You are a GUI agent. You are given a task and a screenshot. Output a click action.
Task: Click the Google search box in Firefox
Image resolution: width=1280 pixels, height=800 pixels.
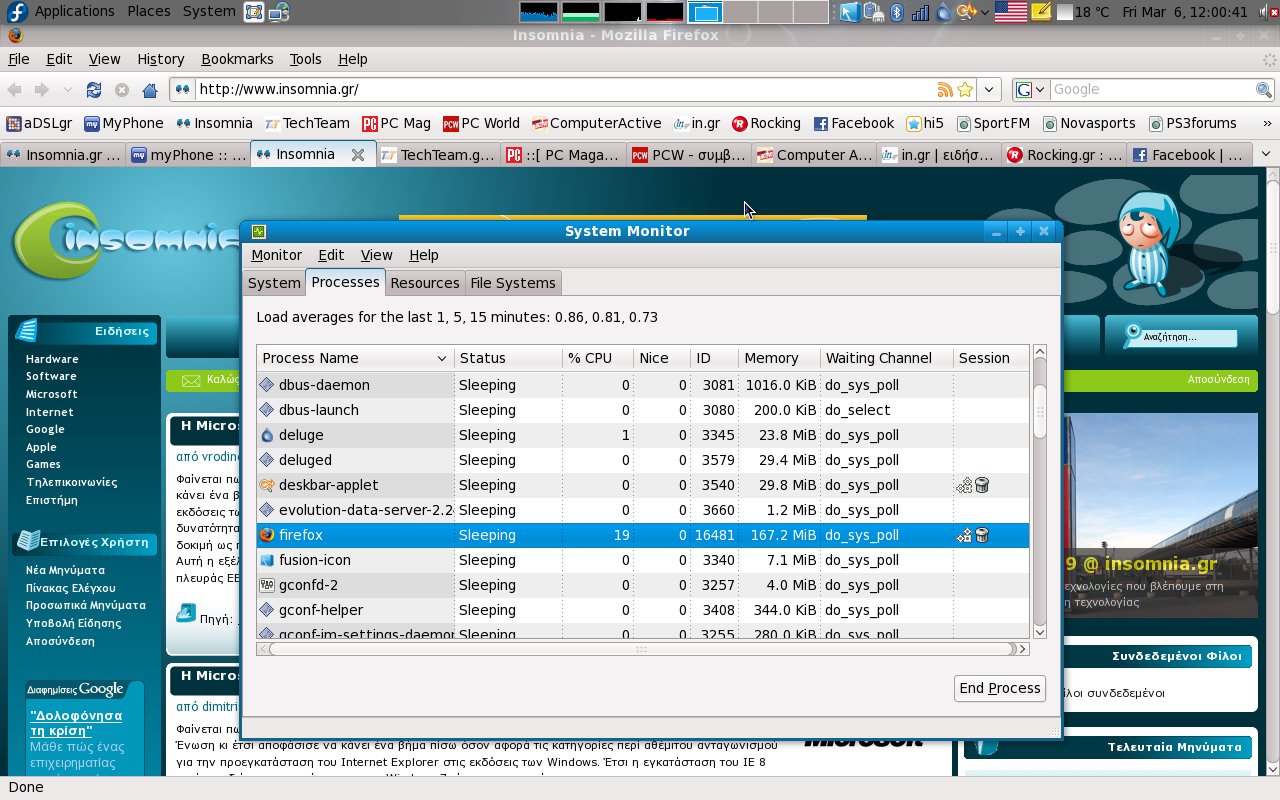(1150, 89)
